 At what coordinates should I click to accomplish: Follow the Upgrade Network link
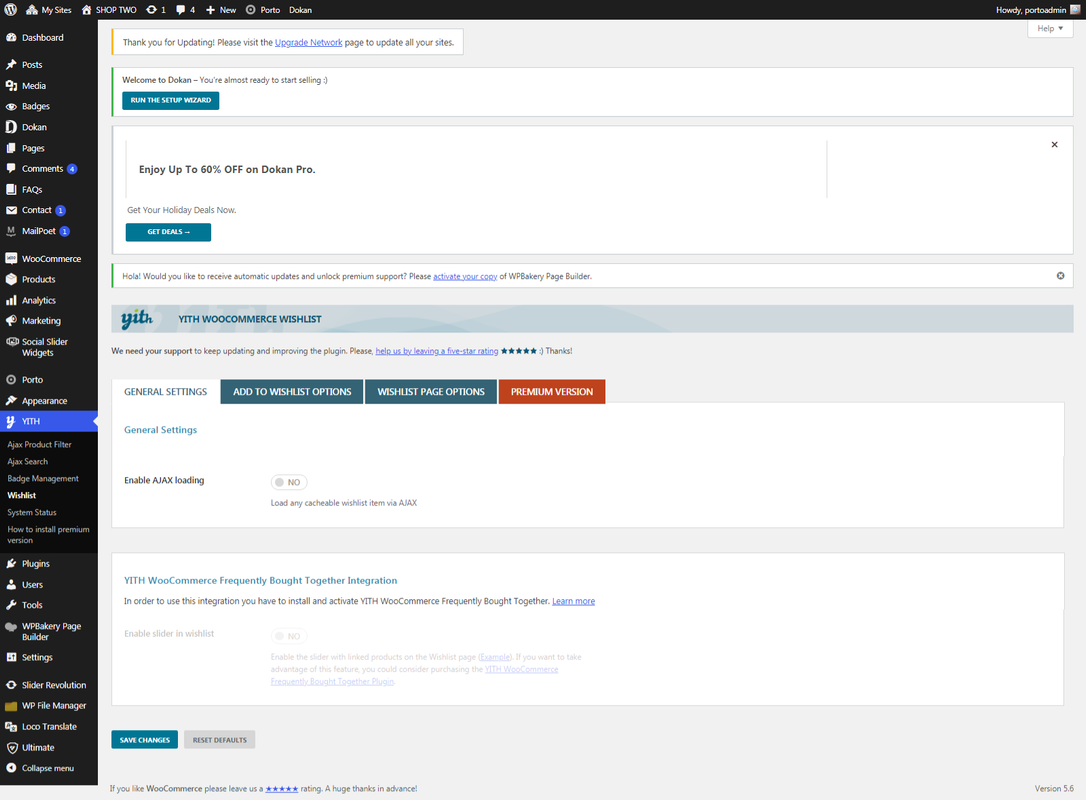pos(308,42)
